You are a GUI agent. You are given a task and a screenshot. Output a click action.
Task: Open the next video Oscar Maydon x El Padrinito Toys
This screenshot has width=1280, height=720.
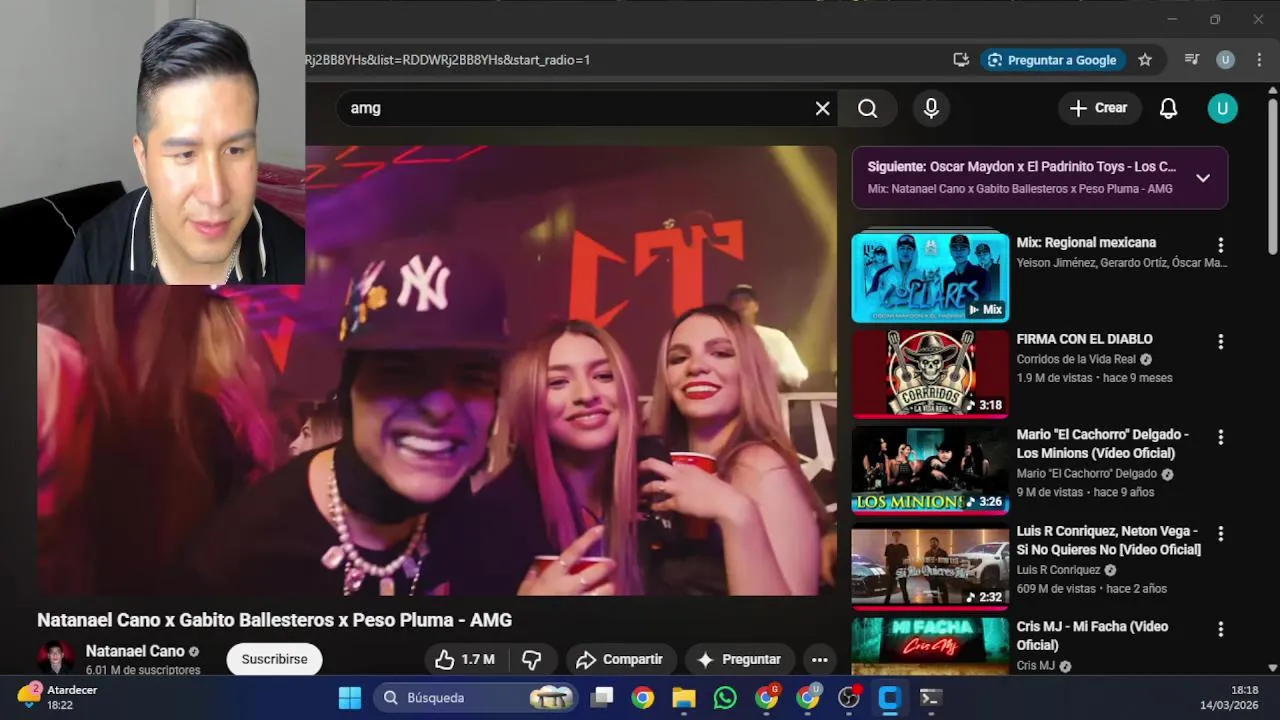pos(1022,167)
